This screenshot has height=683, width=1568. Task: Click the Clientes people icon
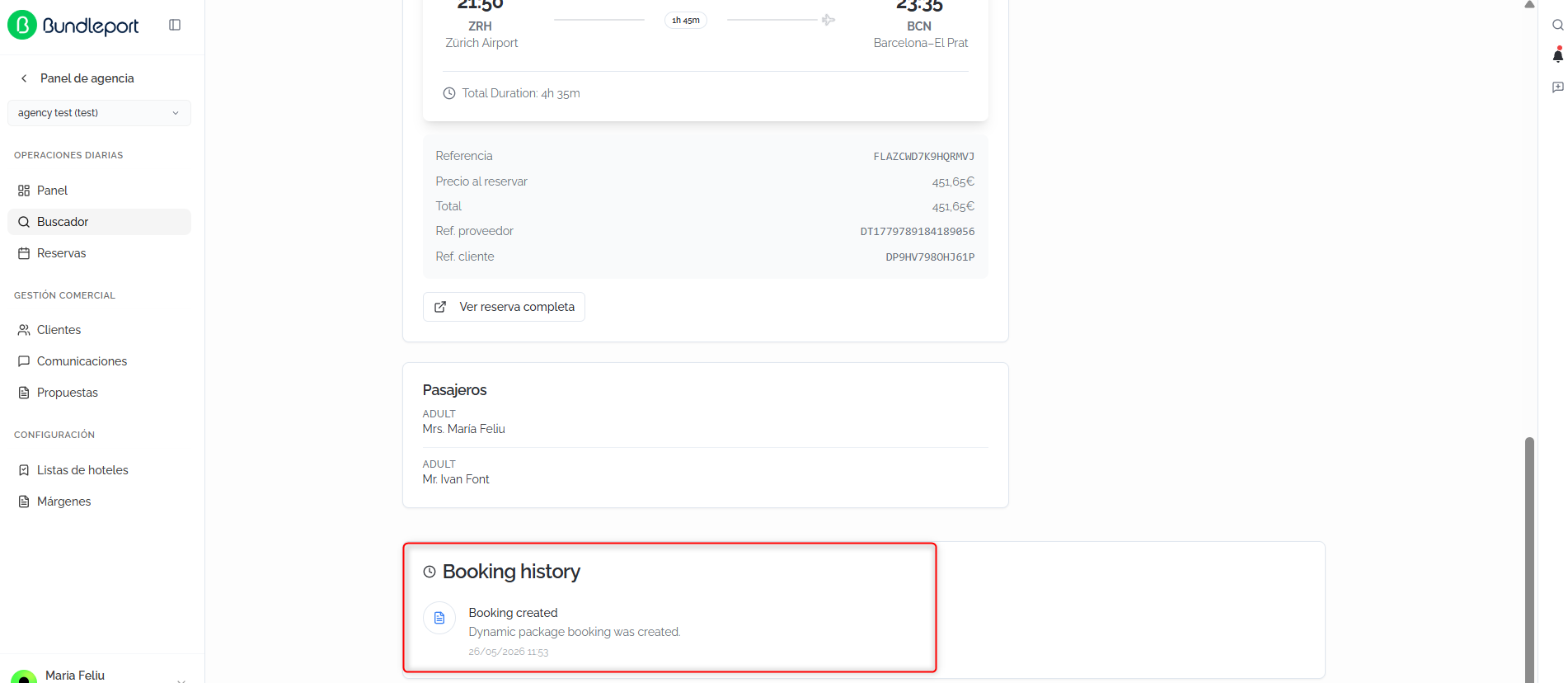click(x=24, y=330)
